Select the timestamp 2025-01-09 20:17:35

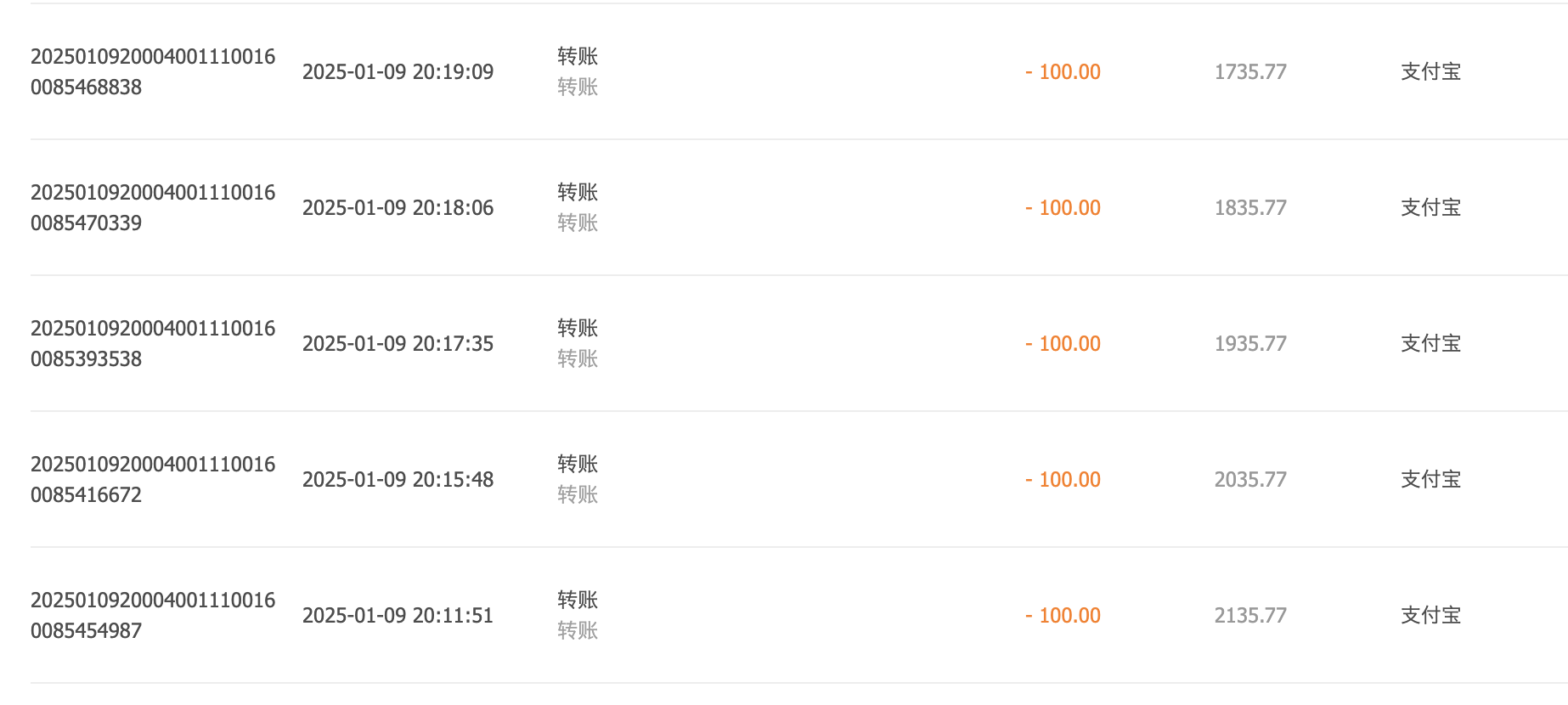click(x=398, y=343)
